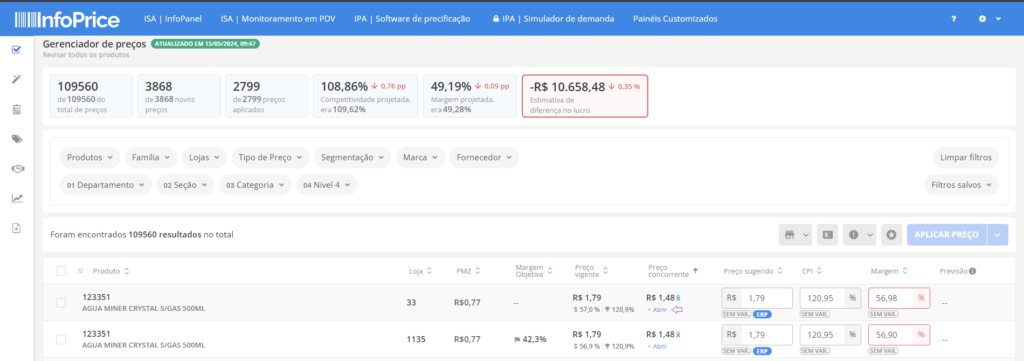
Task: Sort by PMZ column arrows
Action: click(x=478, y=271)
